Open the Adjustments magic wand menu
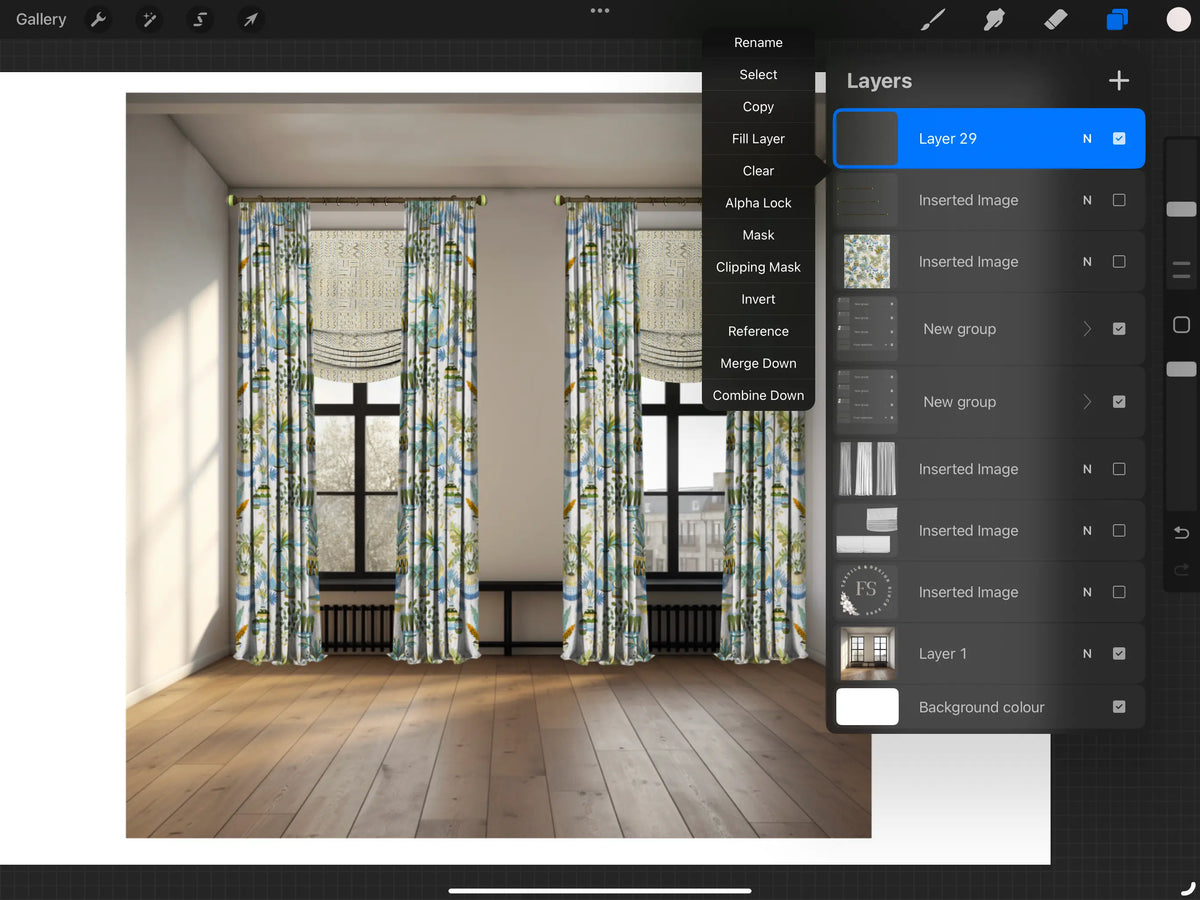This screenshot has width=1200, height=900. [x=149, y=19]
